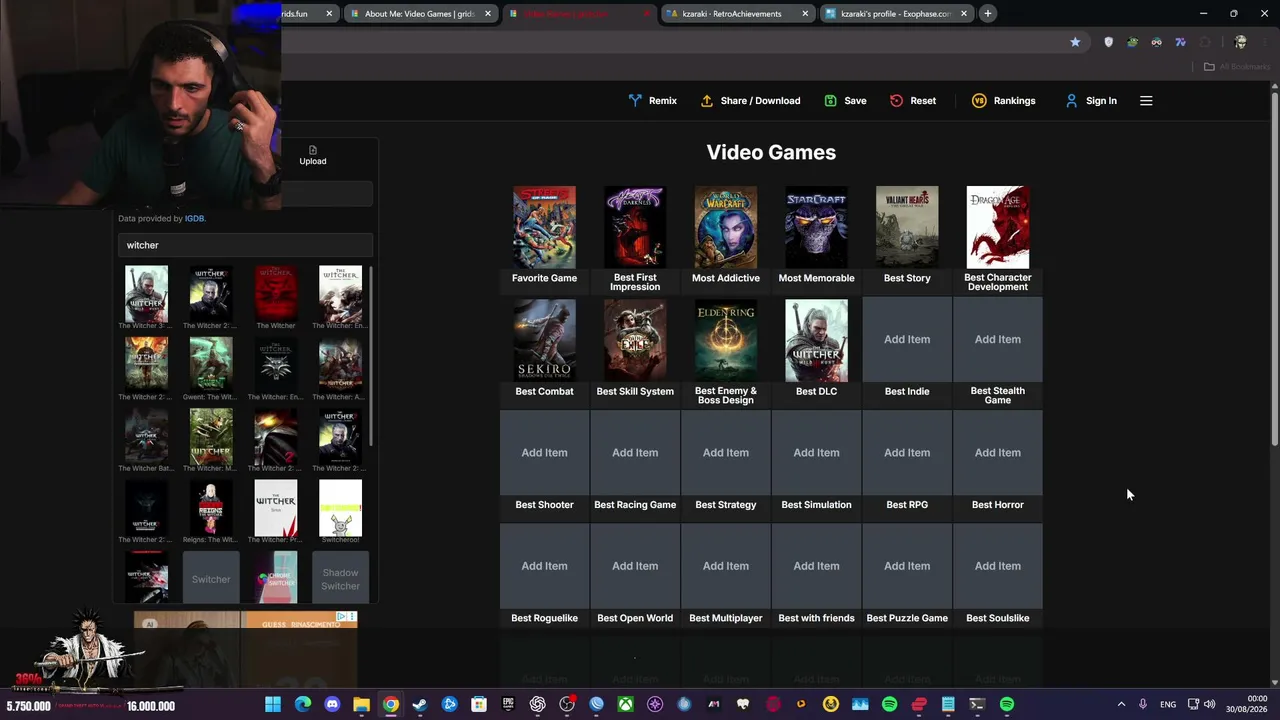Click the shield extension icon in Chrome toolbar
The width and height of the screenshot is (1280, 720).
(1108, 42)
